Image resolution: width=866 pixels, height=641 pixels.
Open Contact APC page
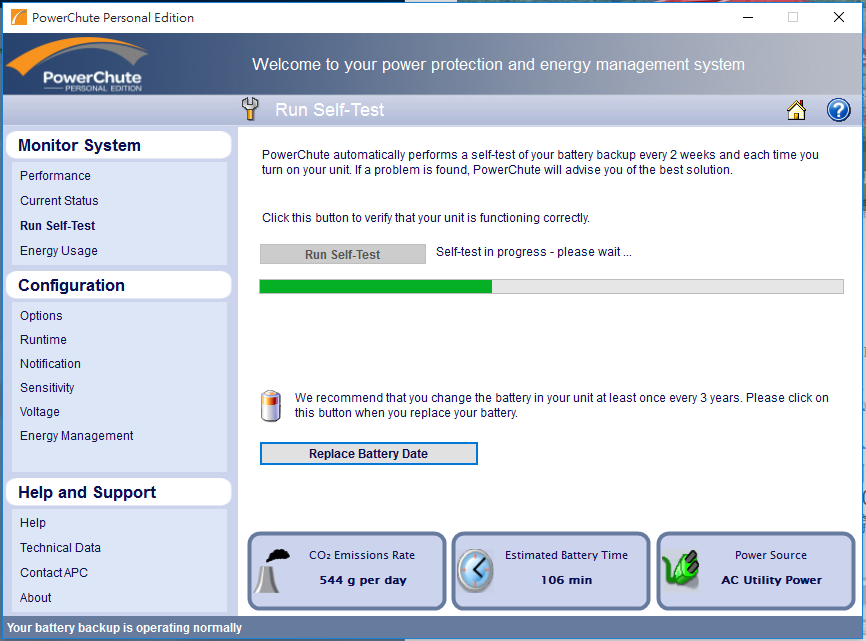pos(54,573)
